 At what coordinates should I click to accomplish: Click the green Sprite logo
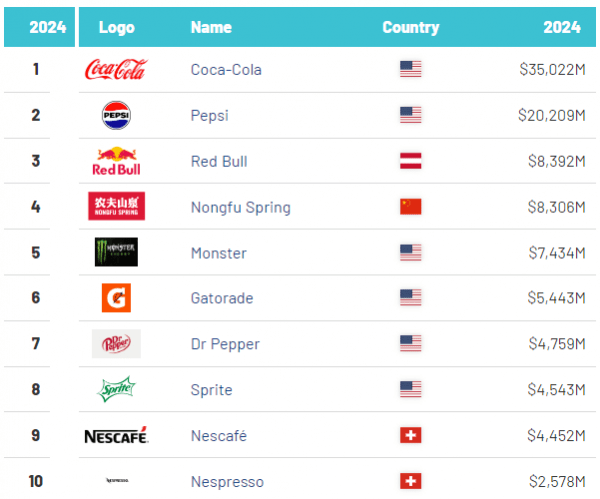point(116,389)
